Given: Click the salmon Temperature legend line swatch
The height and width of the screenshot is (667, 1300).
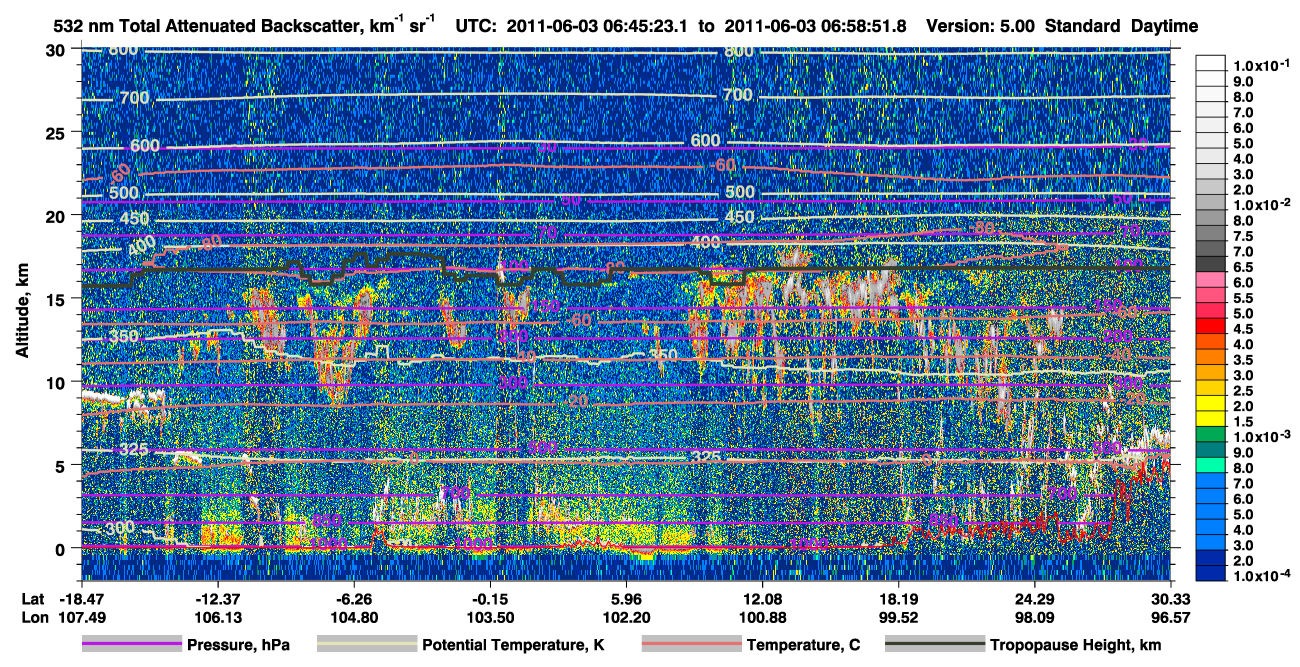Looking at the screenshot, I should 690,645.
